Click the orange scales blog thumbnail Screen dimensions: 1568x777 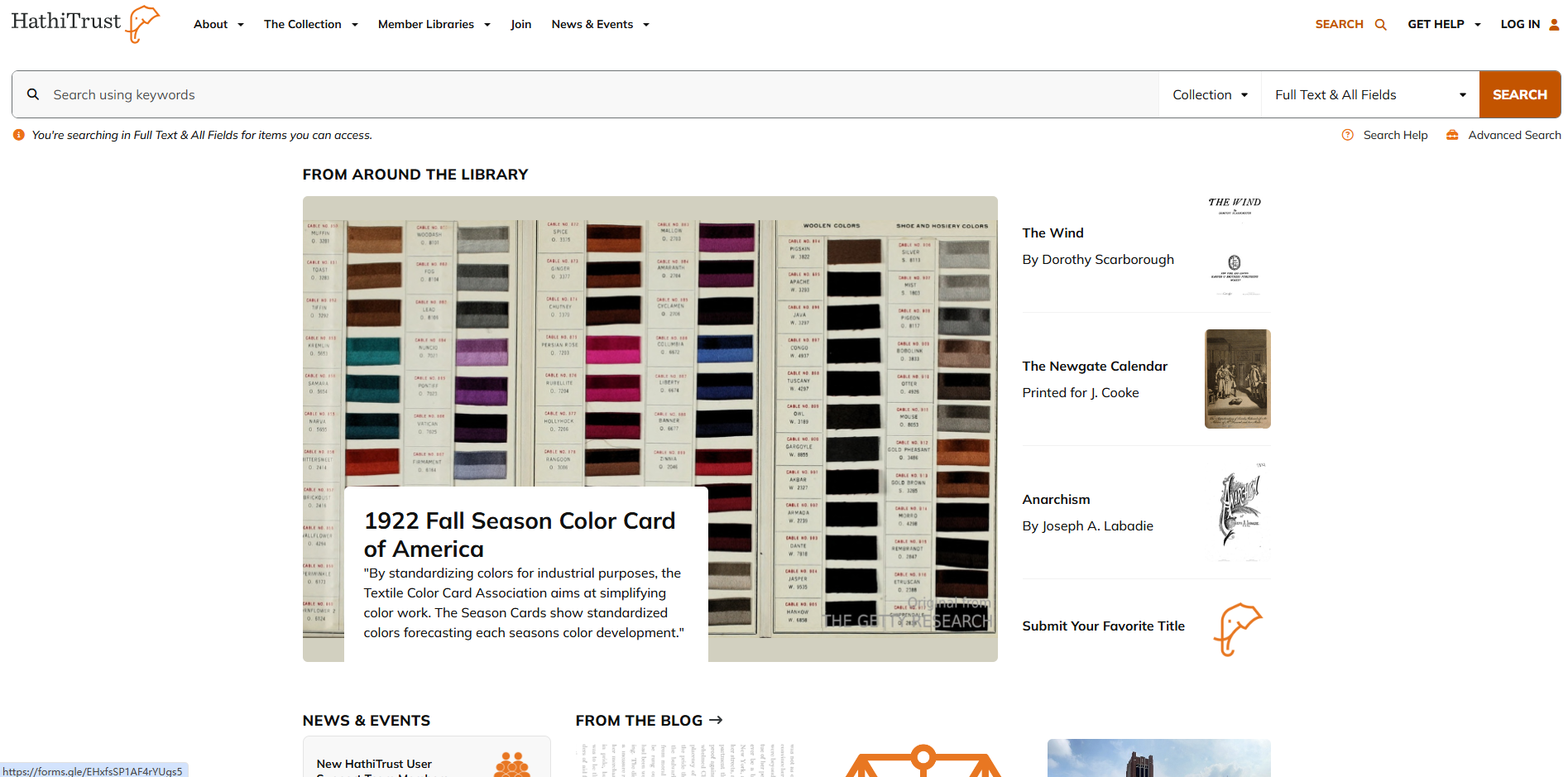point(923,760)
